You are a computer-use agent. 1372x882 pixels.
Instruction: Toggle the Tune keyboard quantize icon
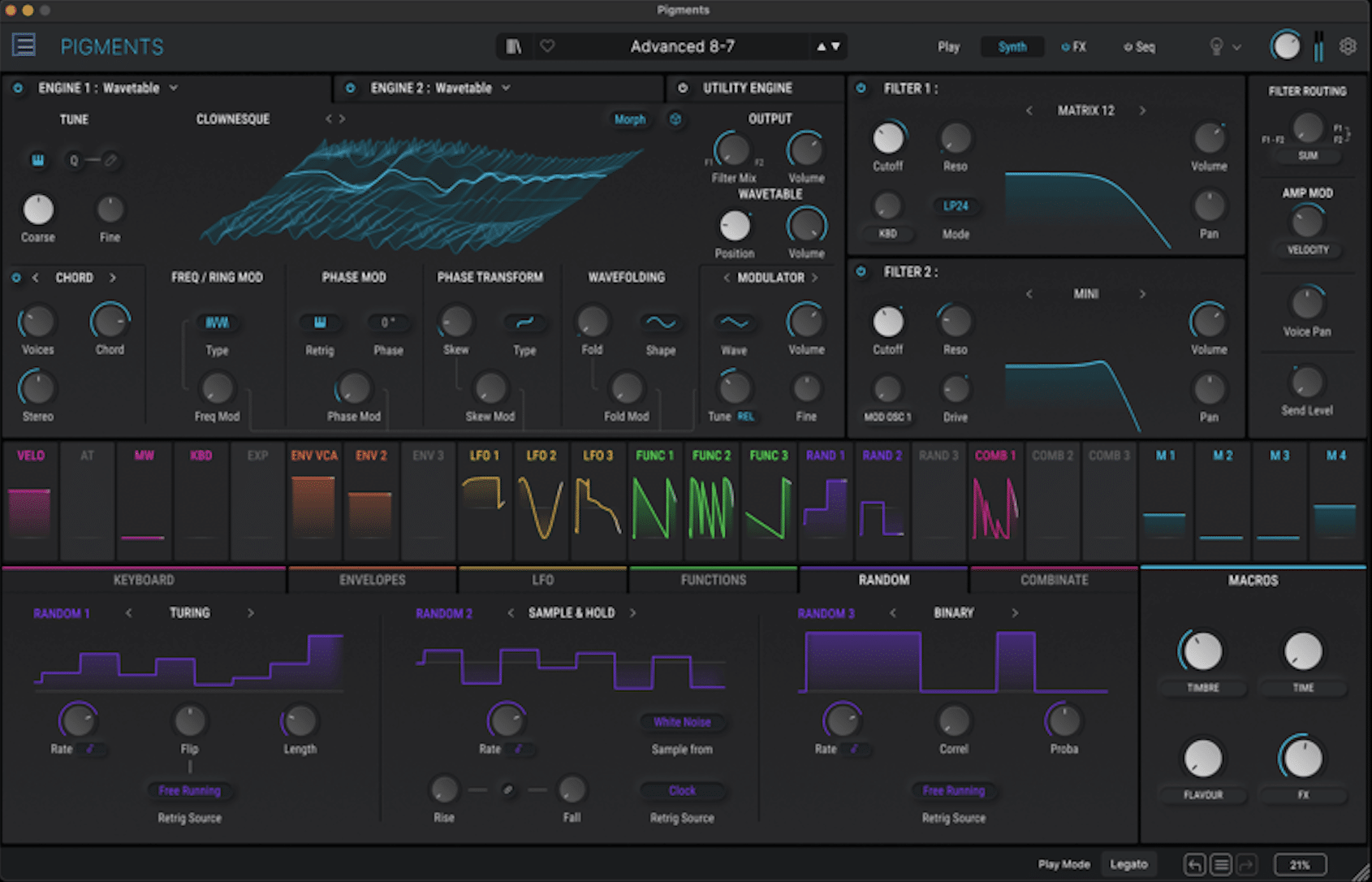(38, 160)
